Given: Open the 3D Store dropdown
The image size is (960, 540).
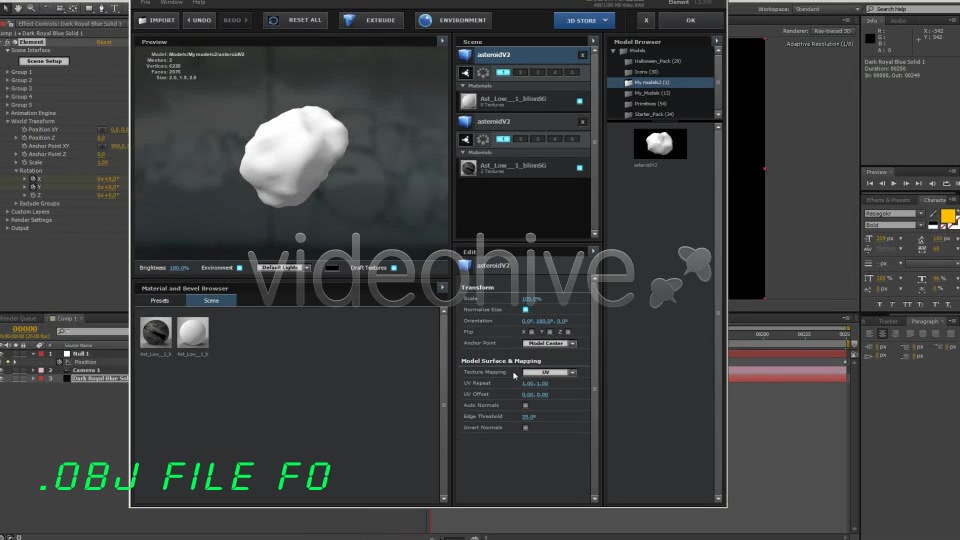Looking at the screenshot, I should tap(584, 20).
